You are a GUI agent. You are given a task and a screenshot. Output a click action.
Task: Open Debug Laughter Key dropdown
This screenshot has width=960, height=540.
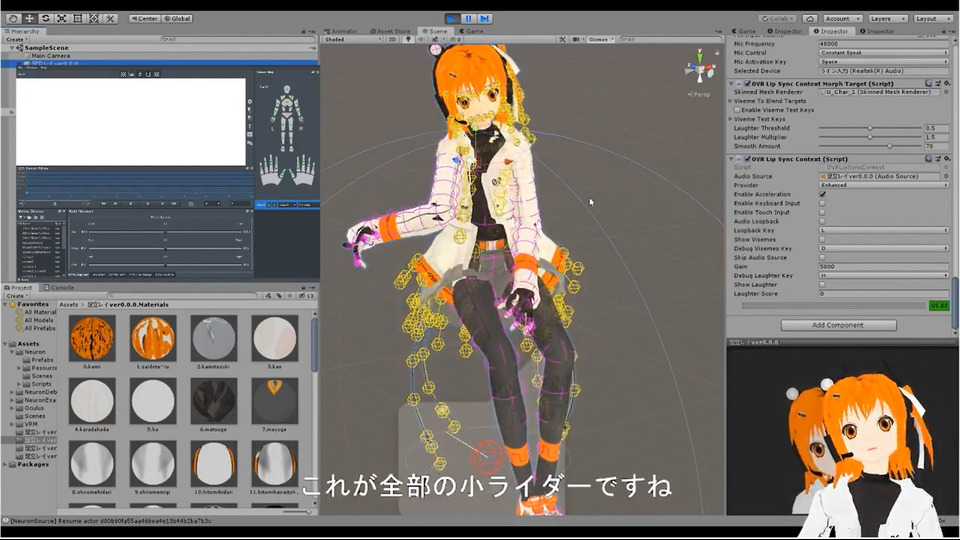coord(883,276)
